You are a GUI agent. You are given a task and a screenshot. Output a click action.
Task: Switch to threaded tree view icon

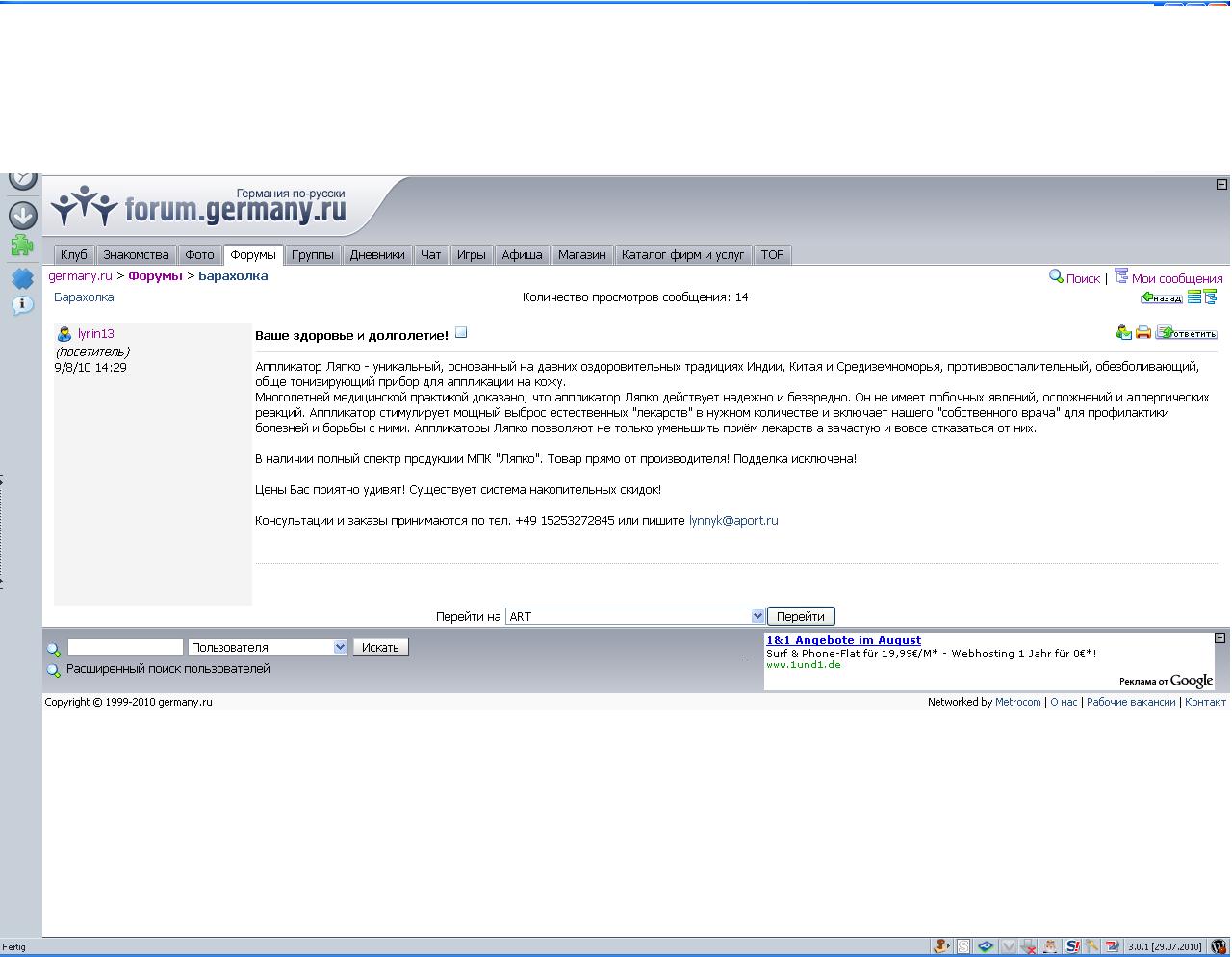tap(1210, 297)
